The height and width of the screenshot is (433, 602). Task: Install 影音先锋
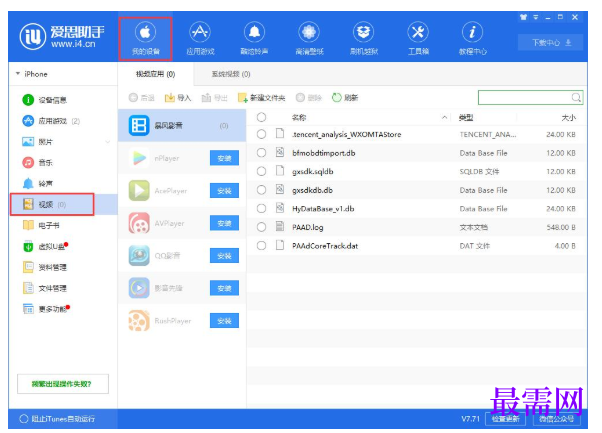(x=224, y=288)
